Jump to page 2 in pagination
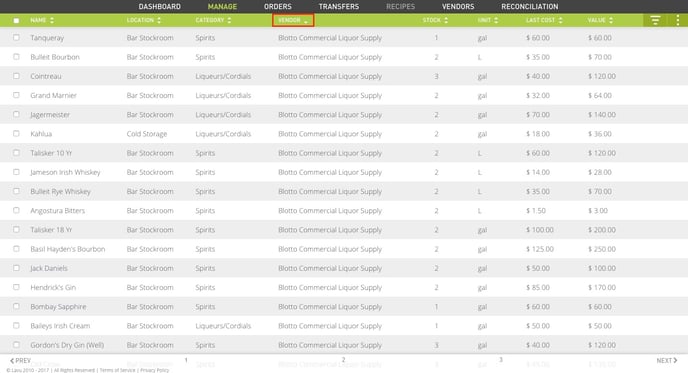This screenshot has width=688, height=373. (344, 360)
